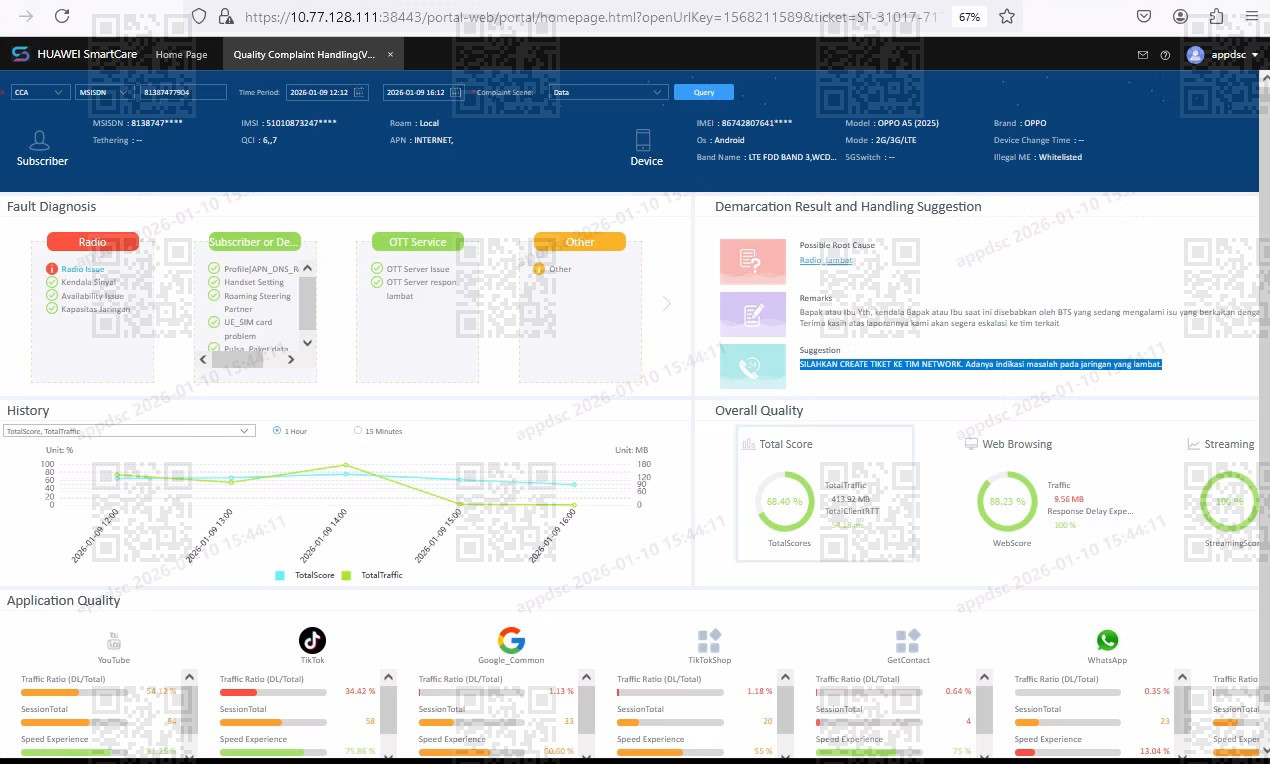Click the MSISDN number input field

181,92
